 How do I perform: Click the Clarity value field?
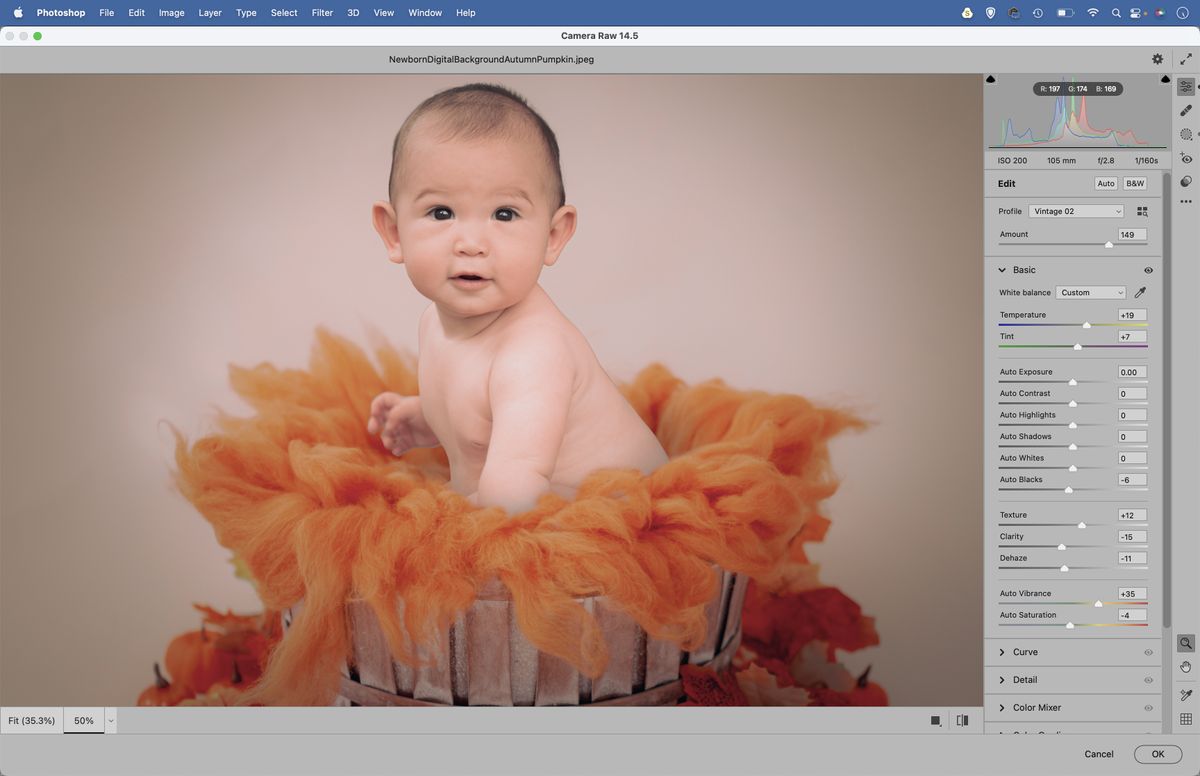[x=1132, y=537]
